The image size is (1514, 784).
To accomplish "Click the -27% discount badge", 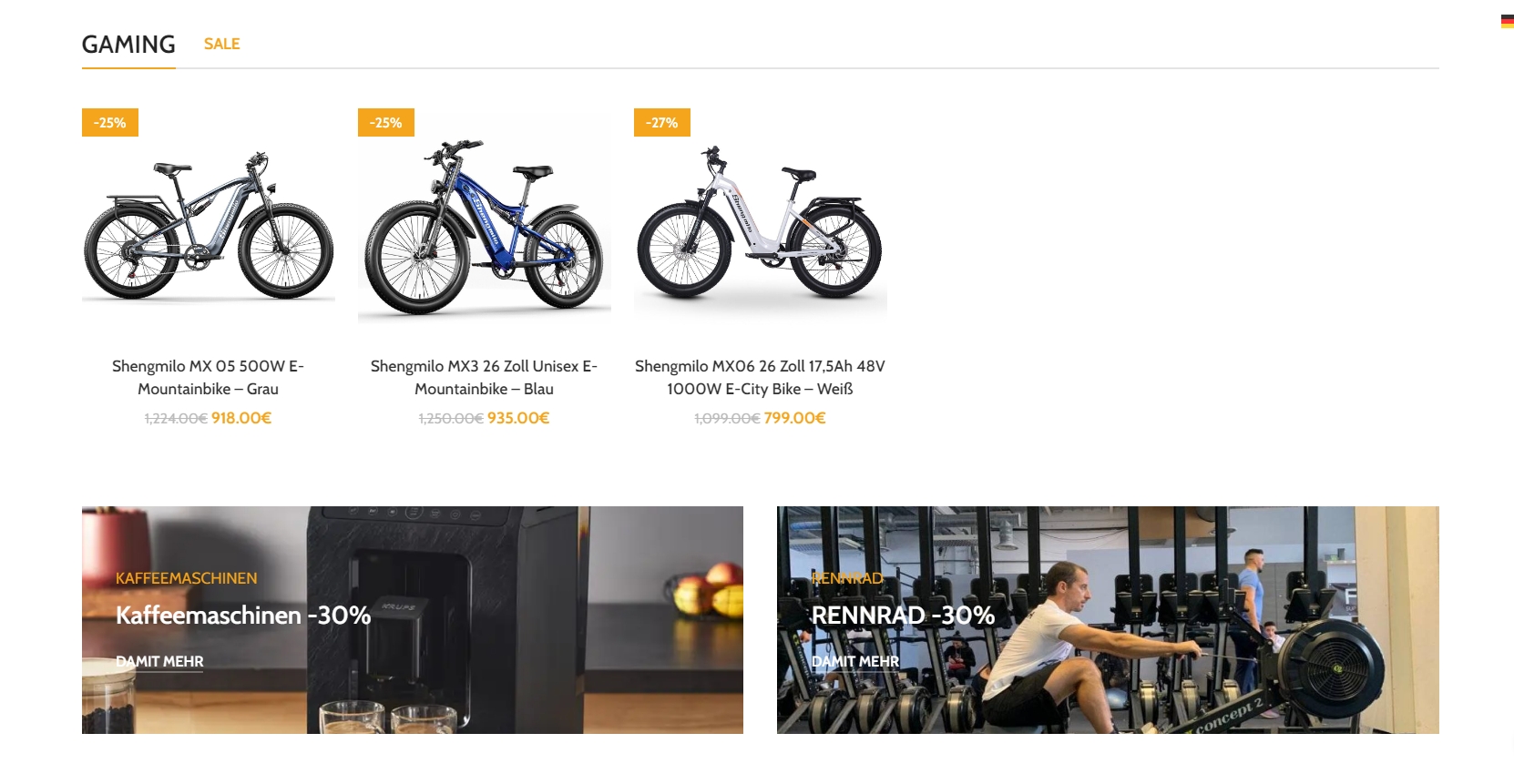I will coord(662,123).
